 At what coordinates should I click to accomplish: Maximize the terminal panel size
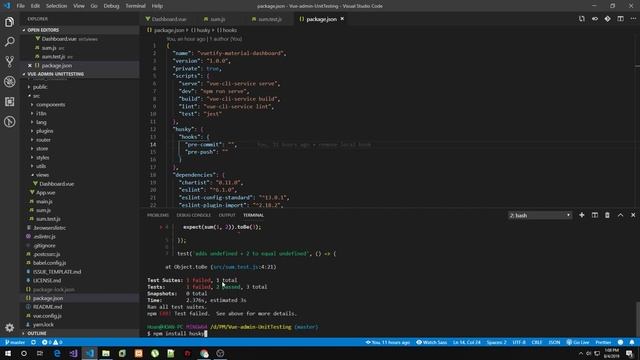point(620,215)
